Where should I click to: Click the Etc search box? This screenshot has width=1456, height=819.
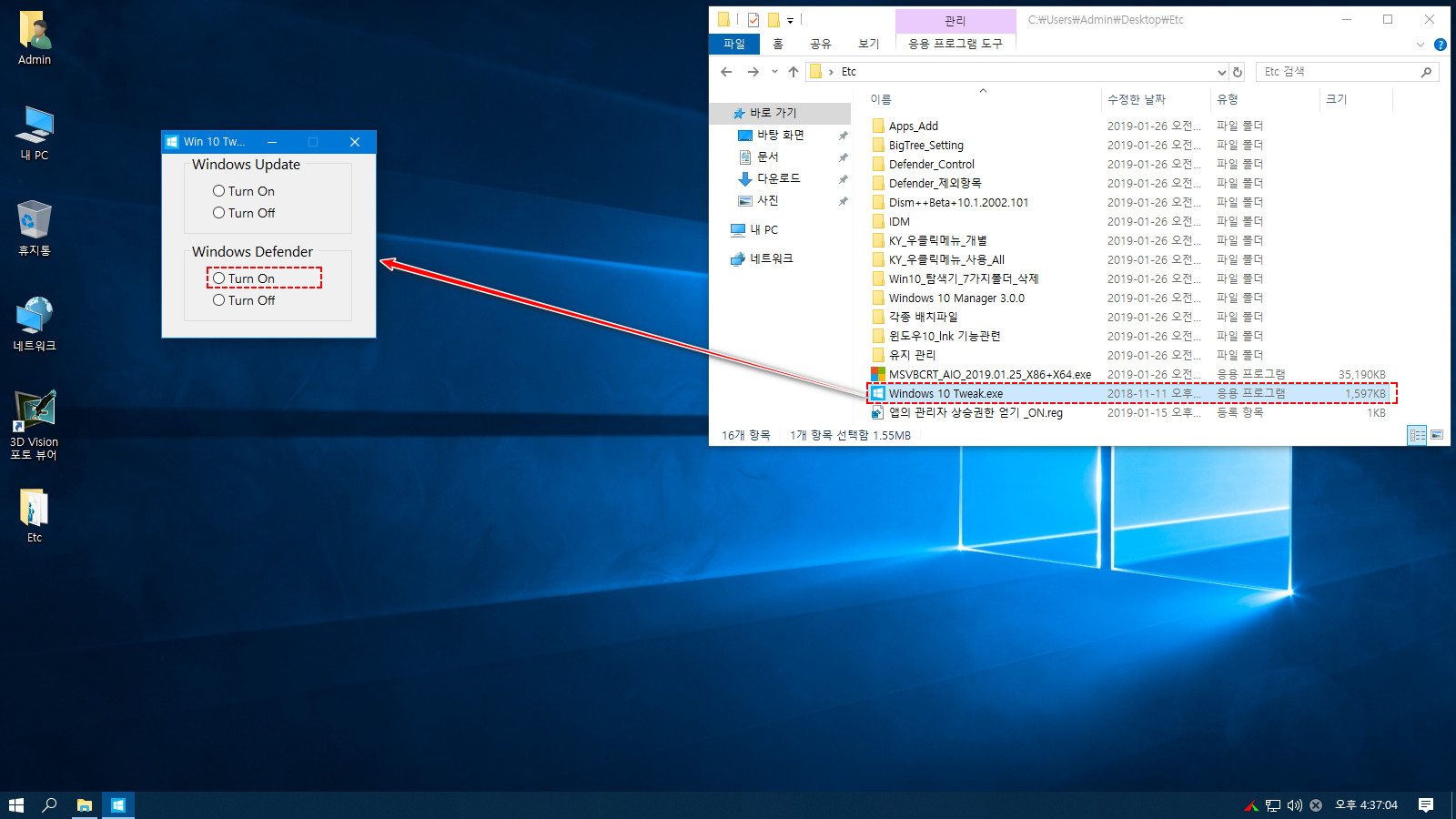click(x=1348, y=72)
